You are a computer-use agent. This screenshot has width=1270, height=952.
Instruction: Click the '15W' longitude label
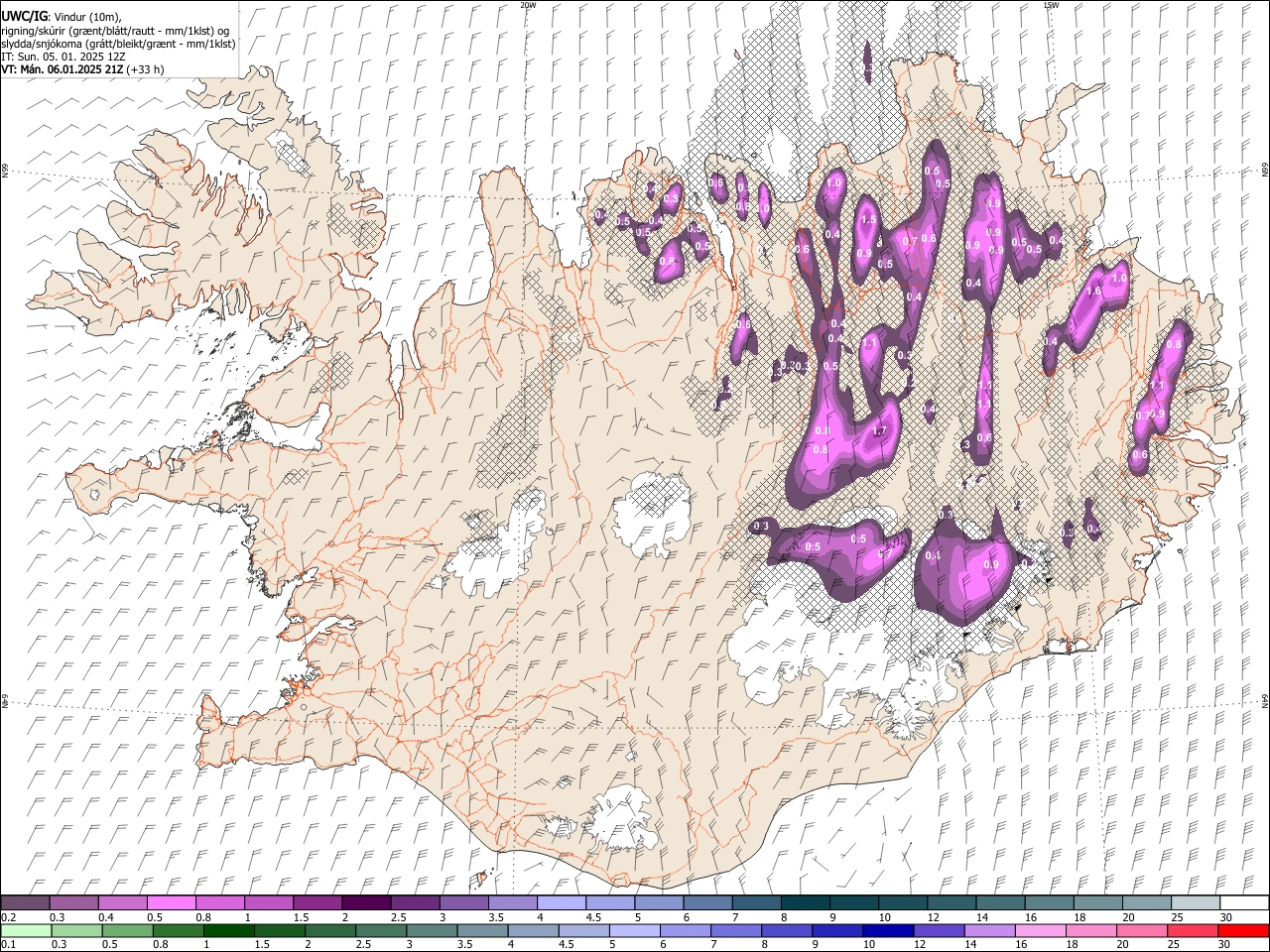pos(1051,5)
